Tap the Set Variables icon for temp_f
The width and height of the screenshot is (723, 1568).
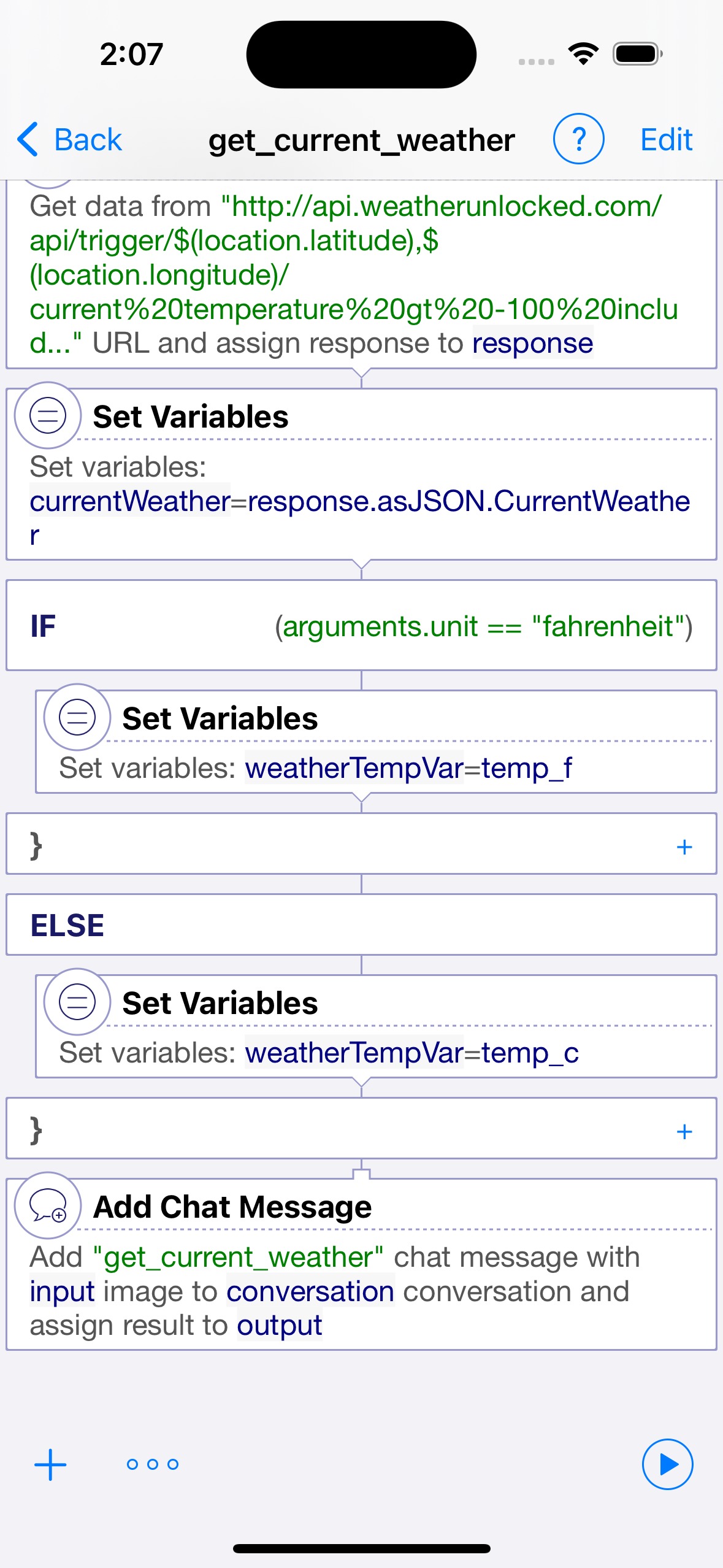(77, 717)
